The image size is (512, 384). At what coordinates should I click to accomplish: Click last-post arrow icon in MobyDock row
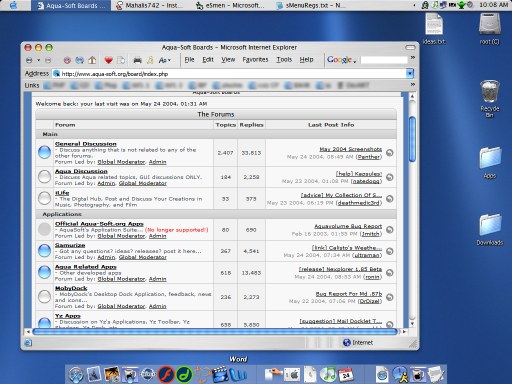click(389, 297)
